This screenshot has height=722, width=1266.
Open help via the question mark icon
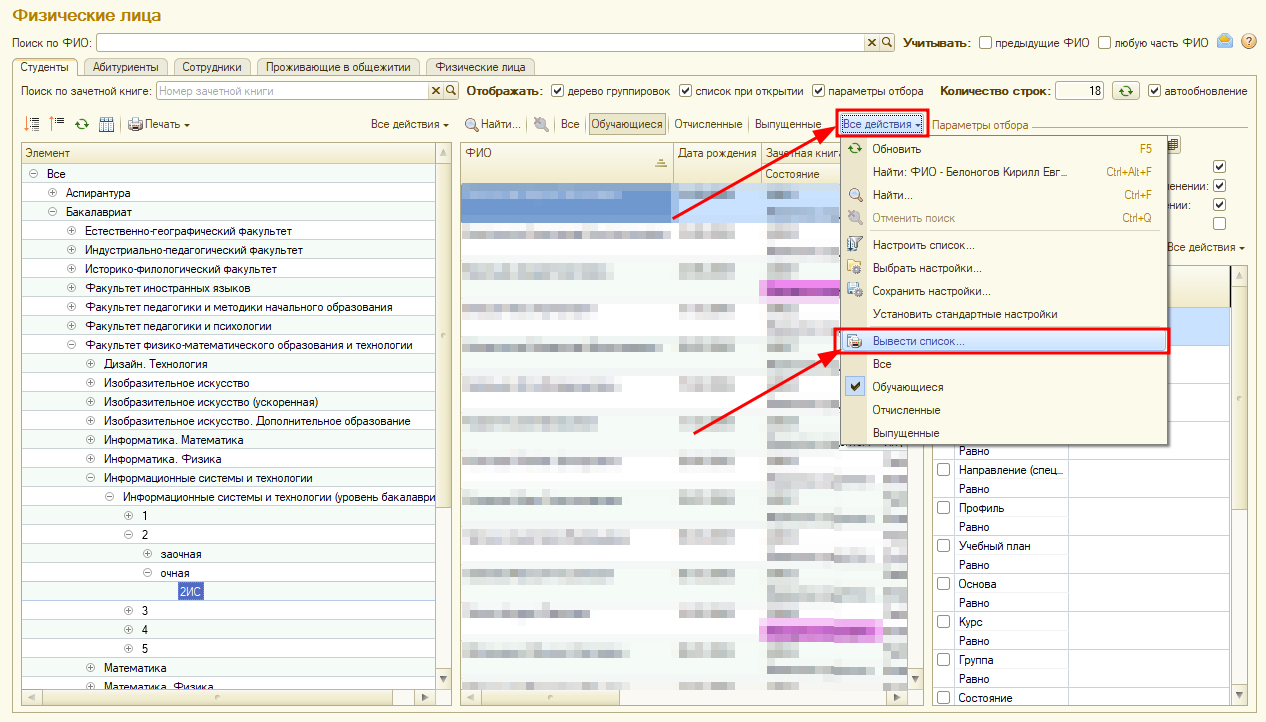(x=1248, y=42)
